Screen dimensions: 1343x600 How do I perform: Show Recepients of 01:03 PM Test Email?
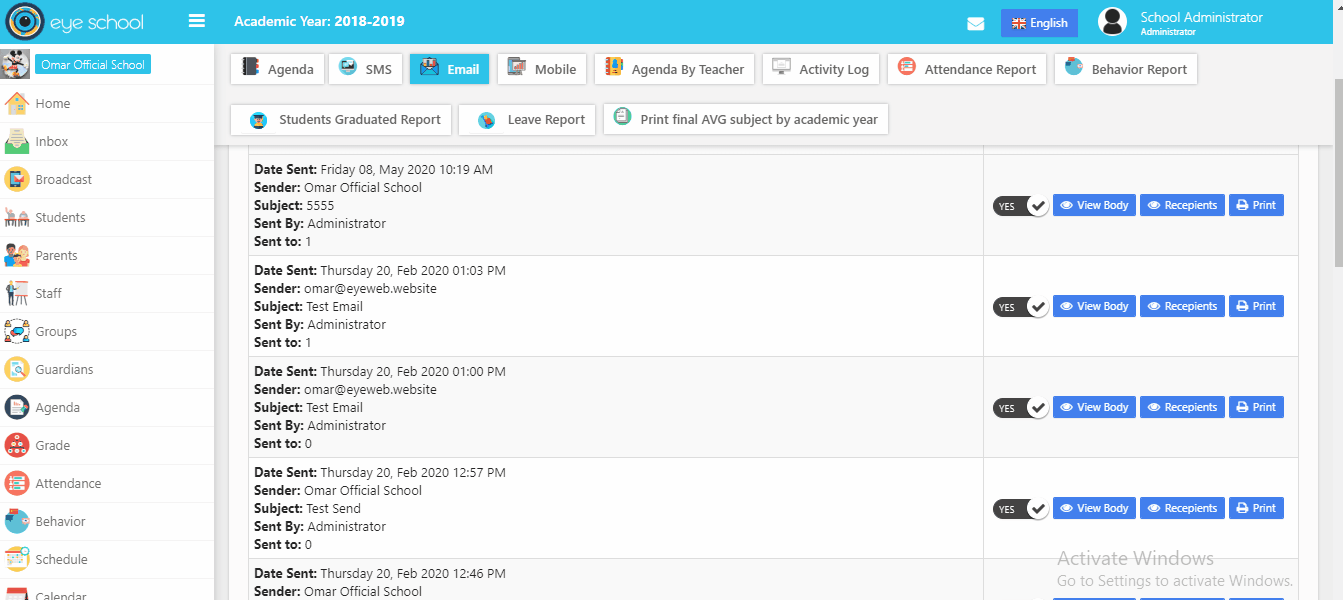pyautogui.click(x=1182, y=306)
